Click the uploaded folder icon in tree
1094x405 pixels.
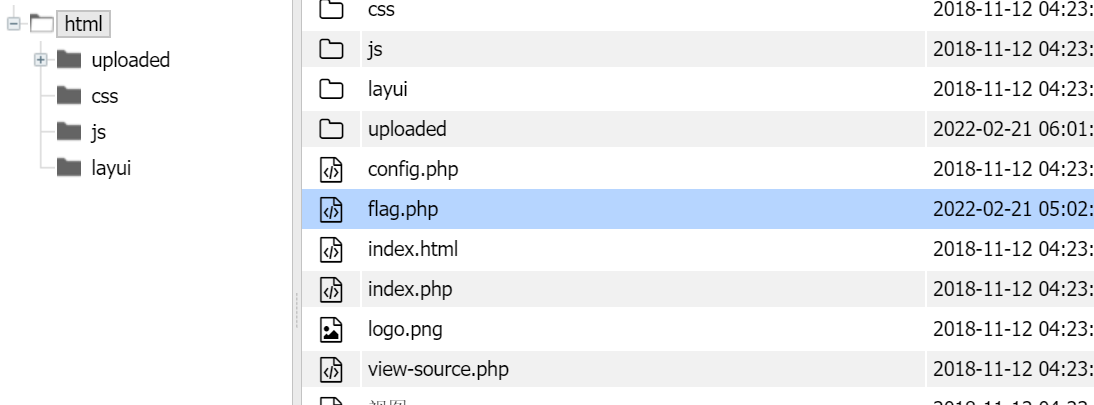(68, 59)
